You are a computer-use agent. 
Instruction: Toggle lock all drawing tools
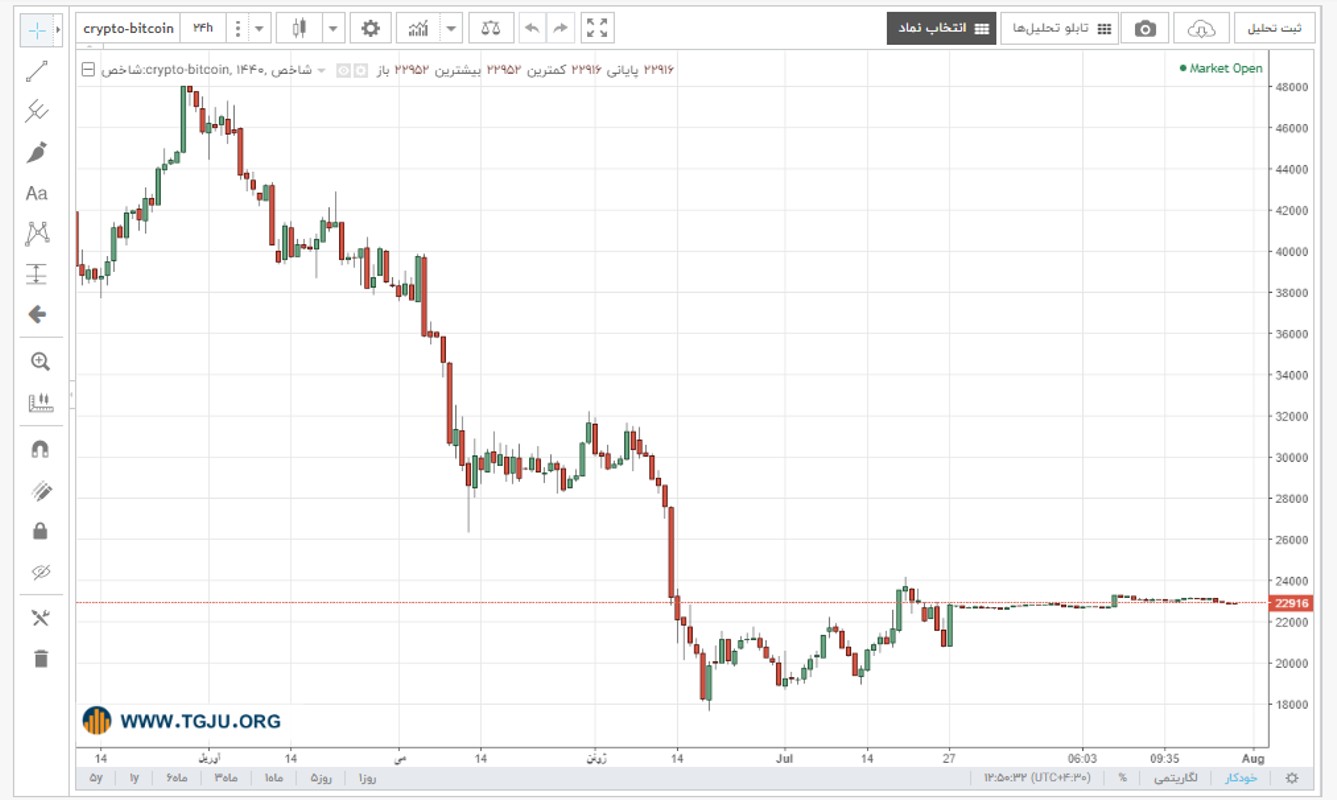click(x=40, y=531)
